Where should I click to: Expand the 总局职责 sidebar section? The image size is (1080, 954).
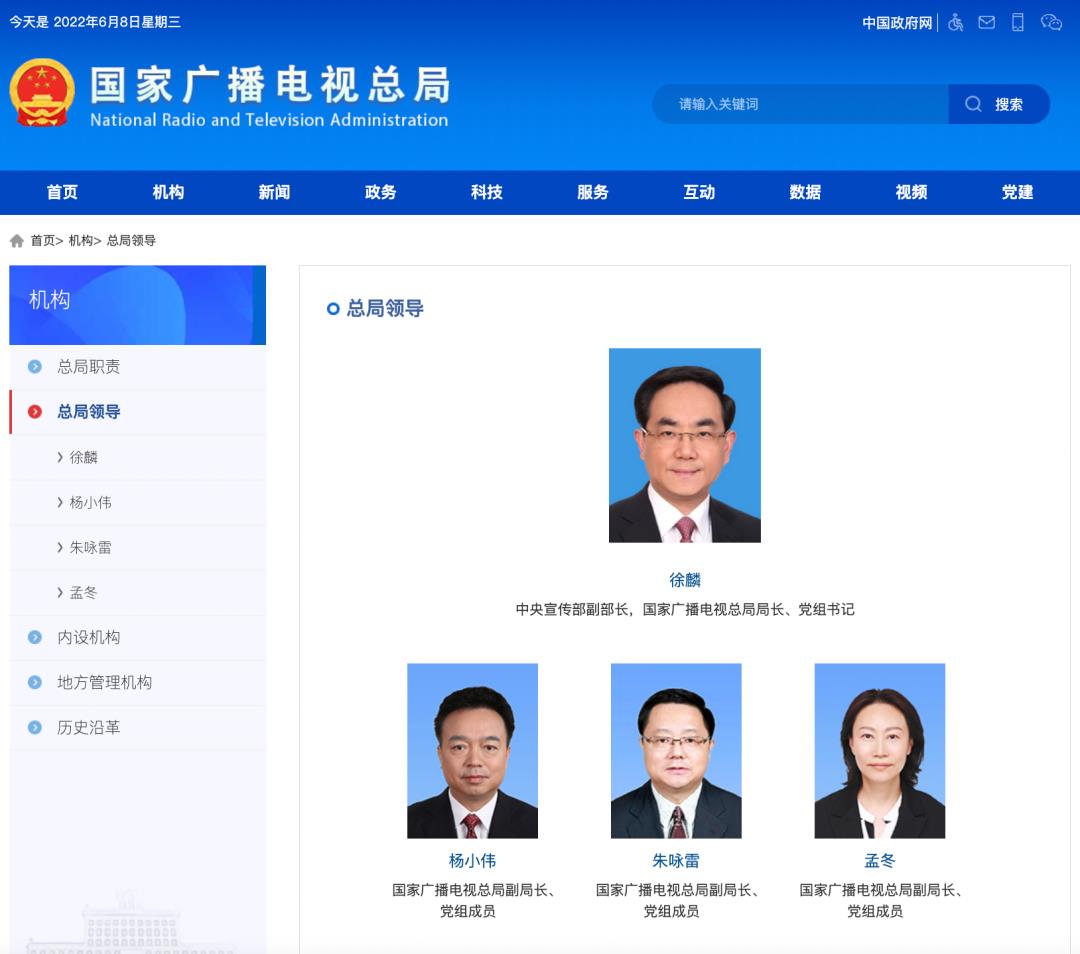(88, 367)
